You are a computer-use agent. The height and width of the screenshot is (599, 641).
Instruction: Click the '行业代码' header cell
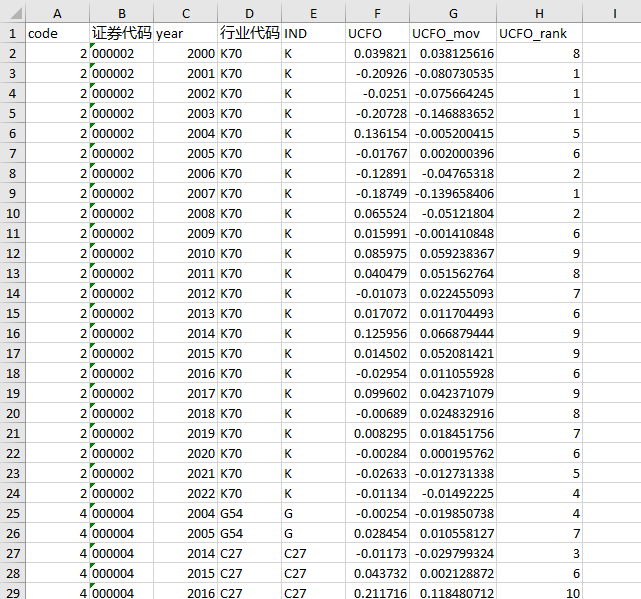[249, 33]
